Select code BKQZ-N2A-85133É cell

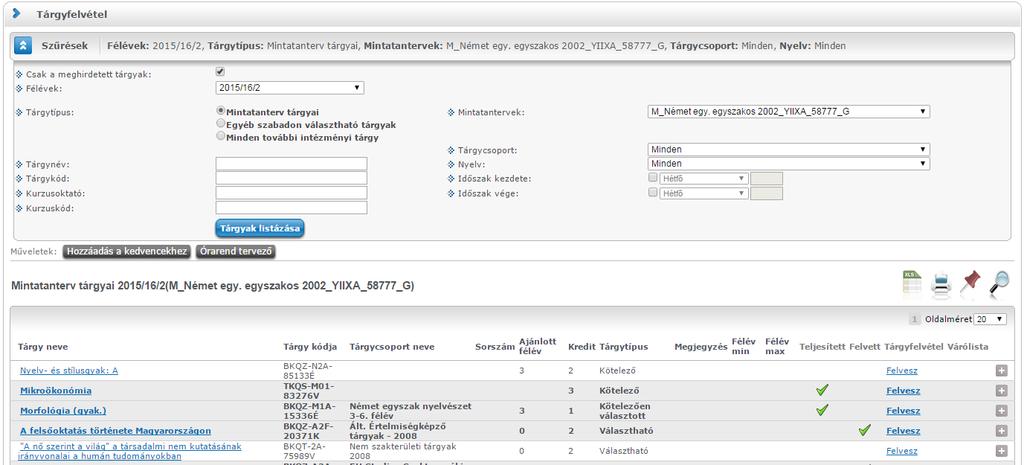pos(310,370)
